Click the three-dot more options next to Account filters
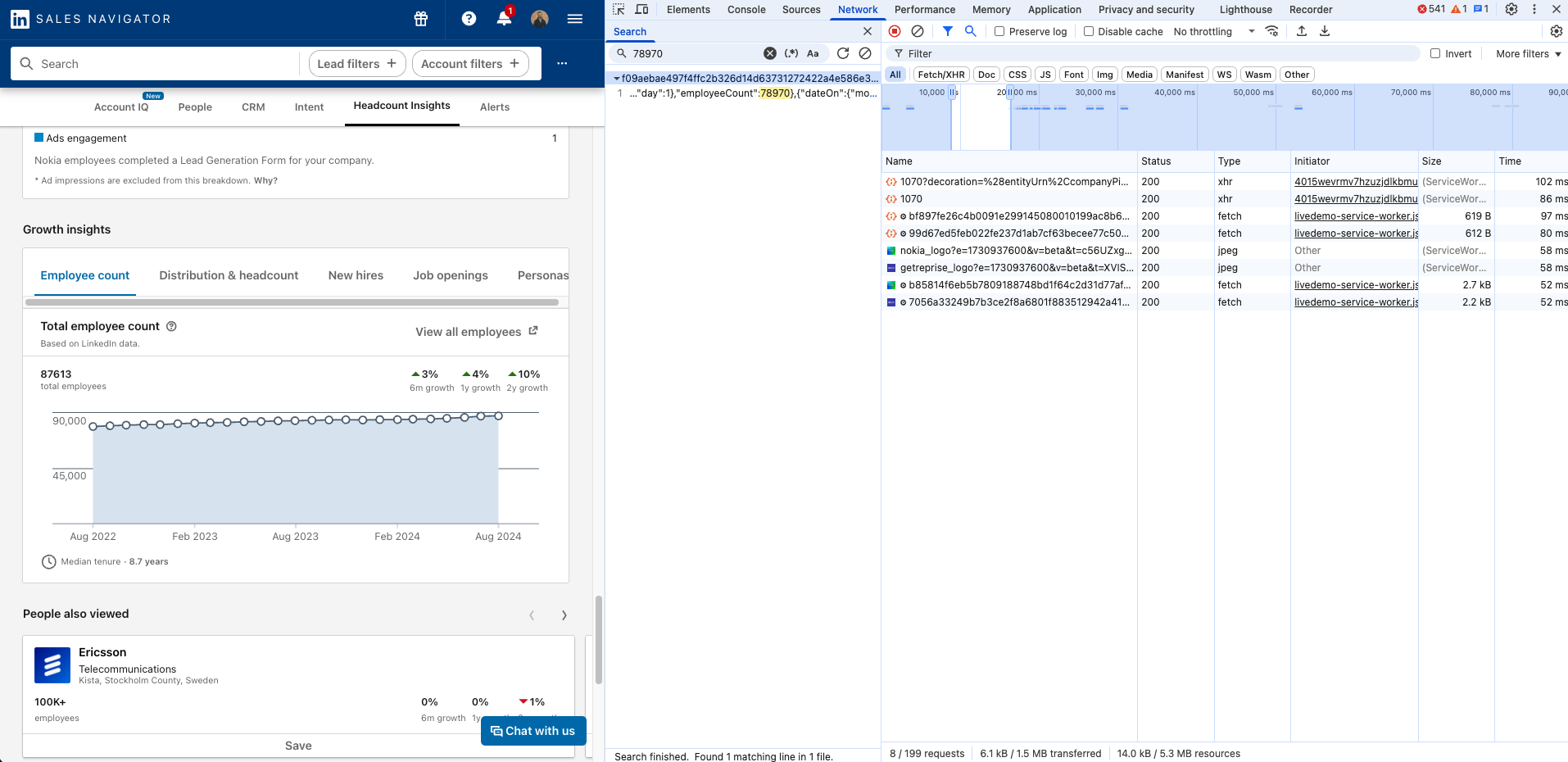Image resolution: width=1568 pixels, height=762 pixels. (562, 63)
